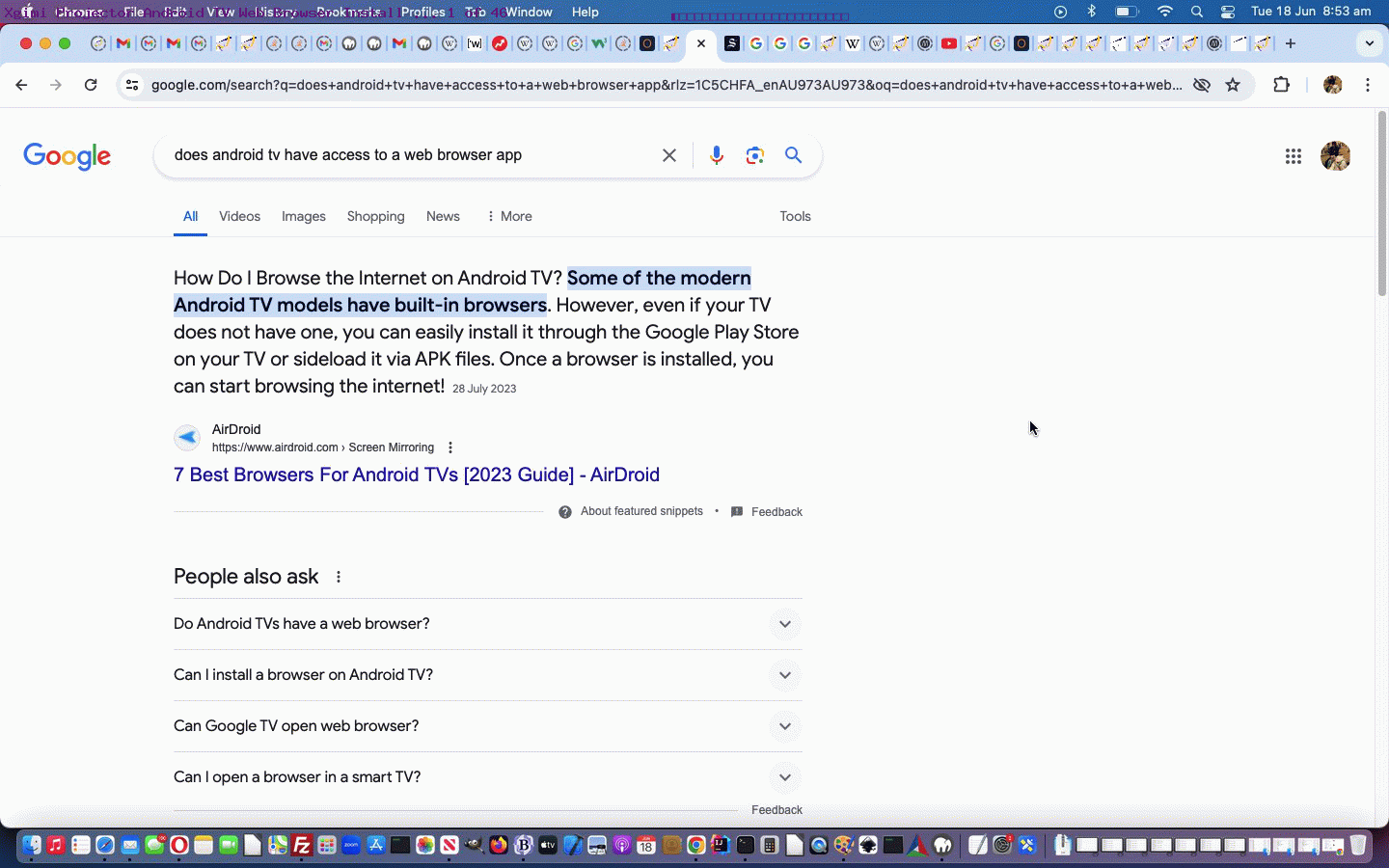Image resolution: width=1389 pixels, height=868 pixels.
Task: Open the Window menu in menu bar
Action: pos(529,12)
